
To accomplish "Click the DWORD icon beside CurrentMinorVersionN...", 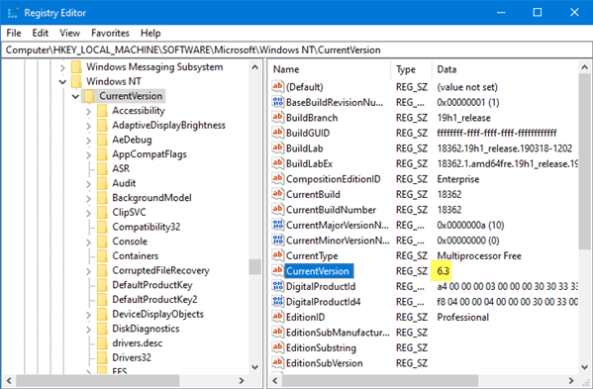I will (x=278, y=240).
